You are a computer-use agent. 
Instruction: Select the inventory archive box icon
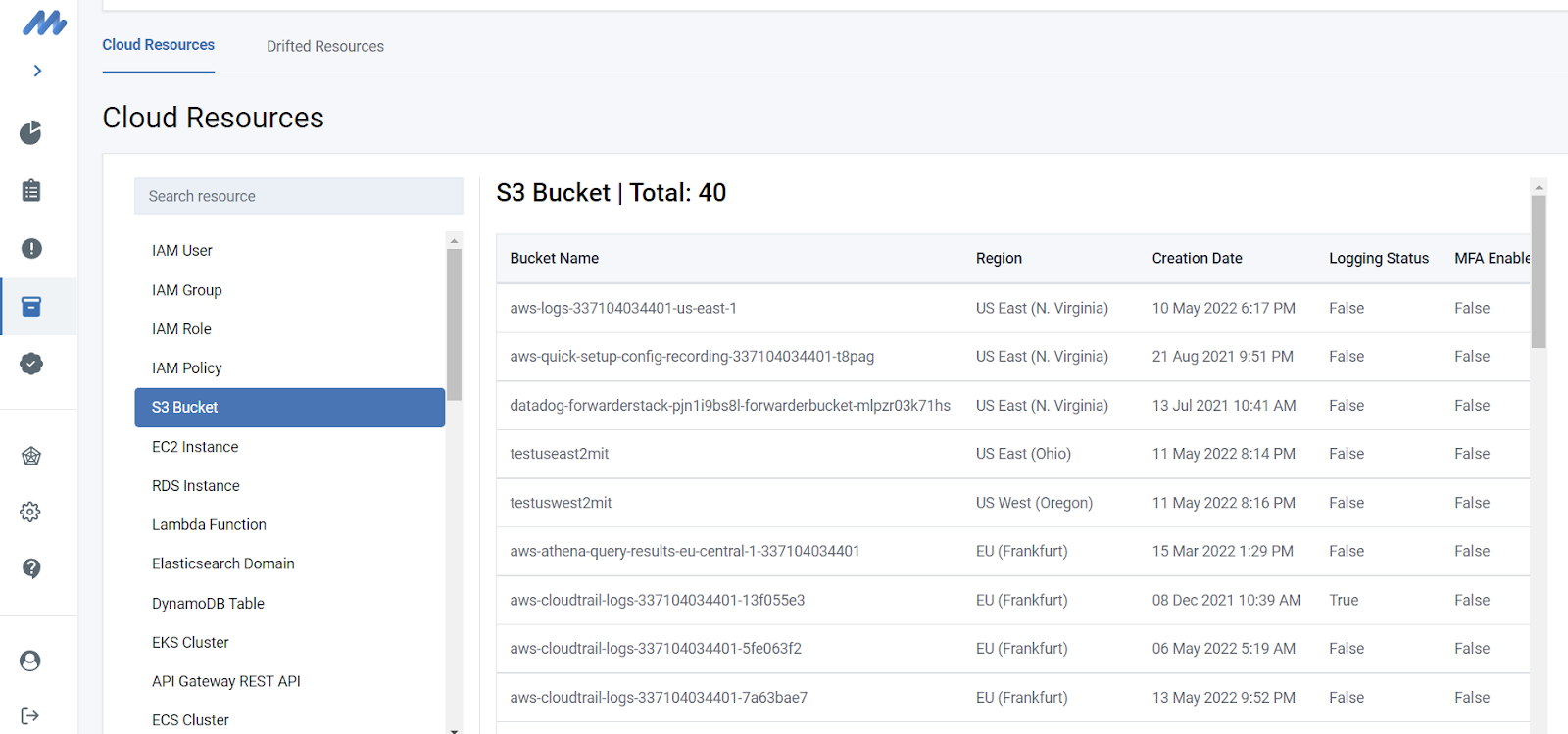point(31,307)
